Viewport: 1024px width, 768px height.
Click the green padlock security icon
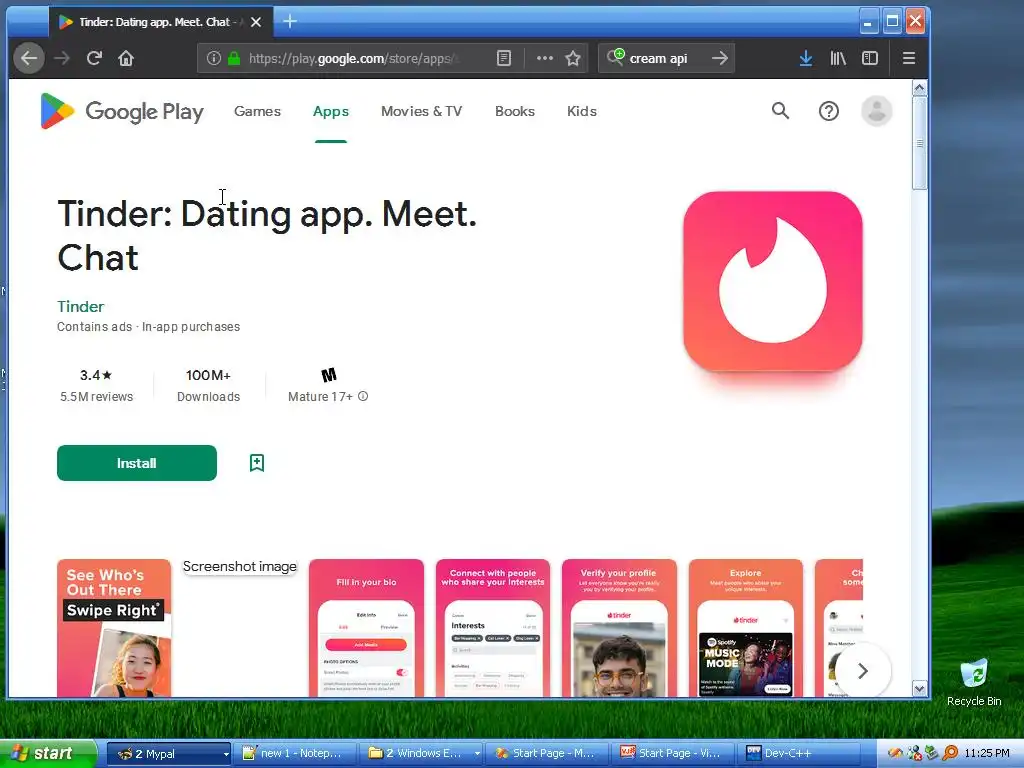click(x=234, y=58)
